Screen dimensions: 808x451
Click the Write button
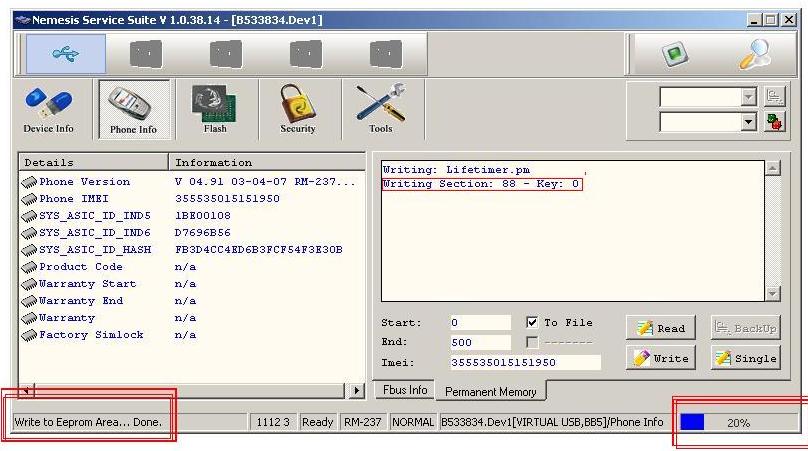tap(661, 358)
